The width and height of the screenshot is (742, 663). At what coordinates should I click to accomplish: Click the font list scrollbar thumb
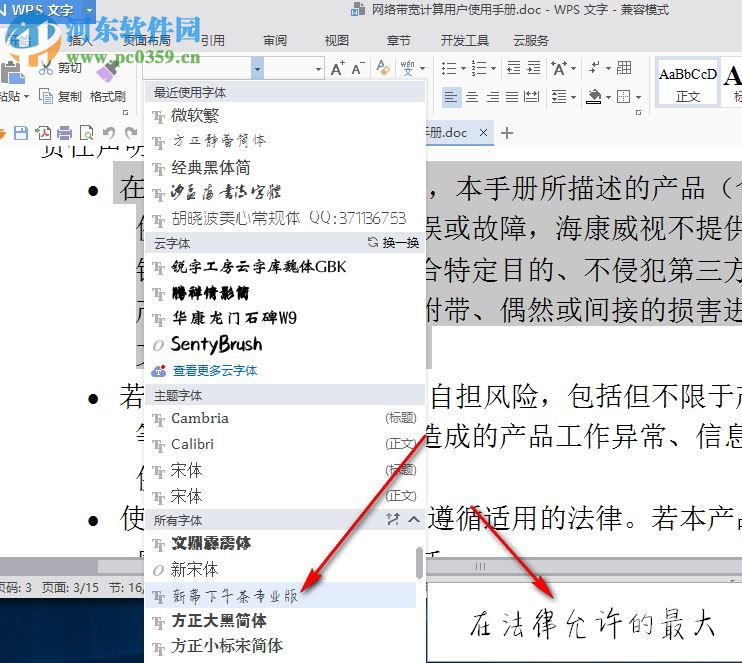tap(419, 563)
